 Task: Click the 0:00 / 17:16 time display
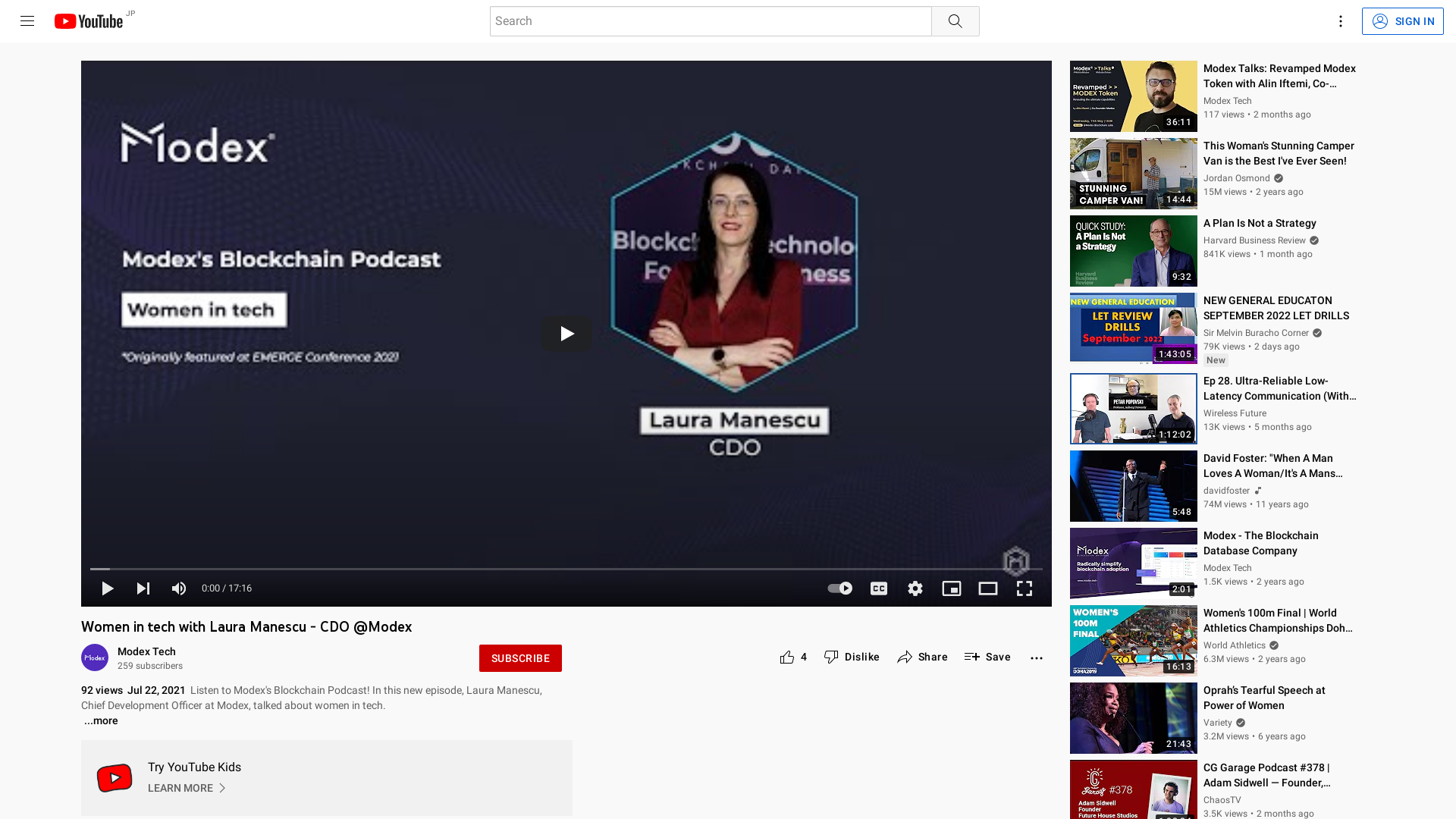click(227, 588)
